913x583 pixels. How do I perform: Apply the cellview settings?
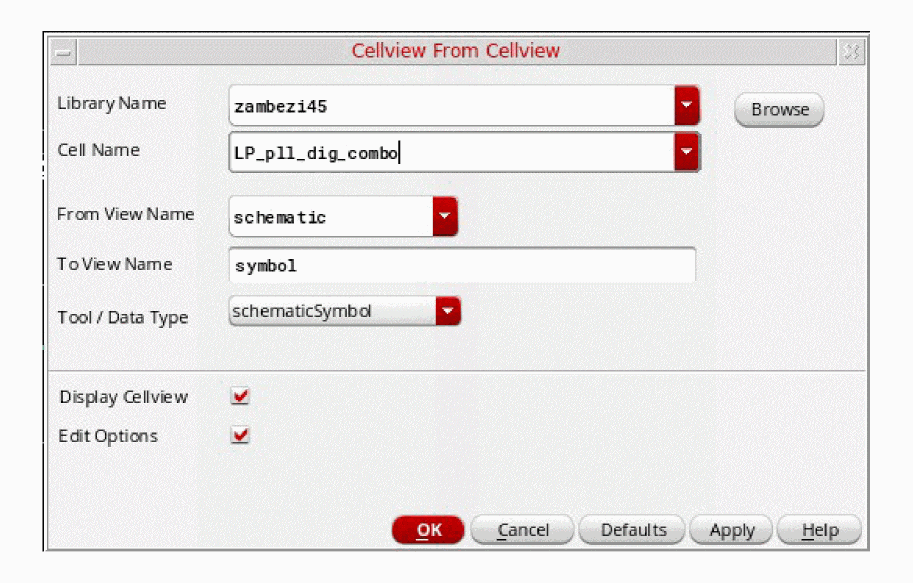pos(731,530)
